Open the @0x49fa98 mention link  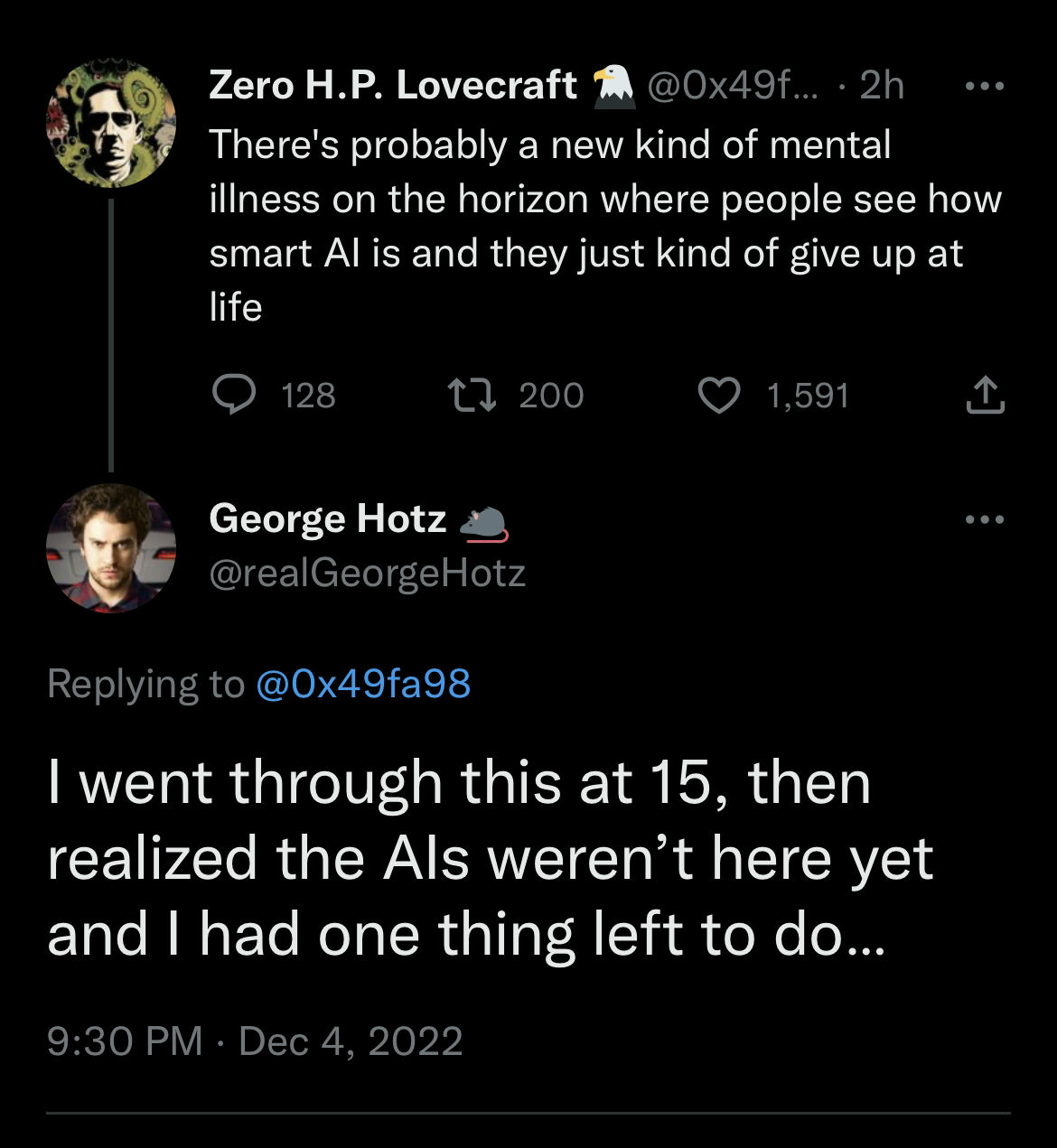tap(363, 684)
